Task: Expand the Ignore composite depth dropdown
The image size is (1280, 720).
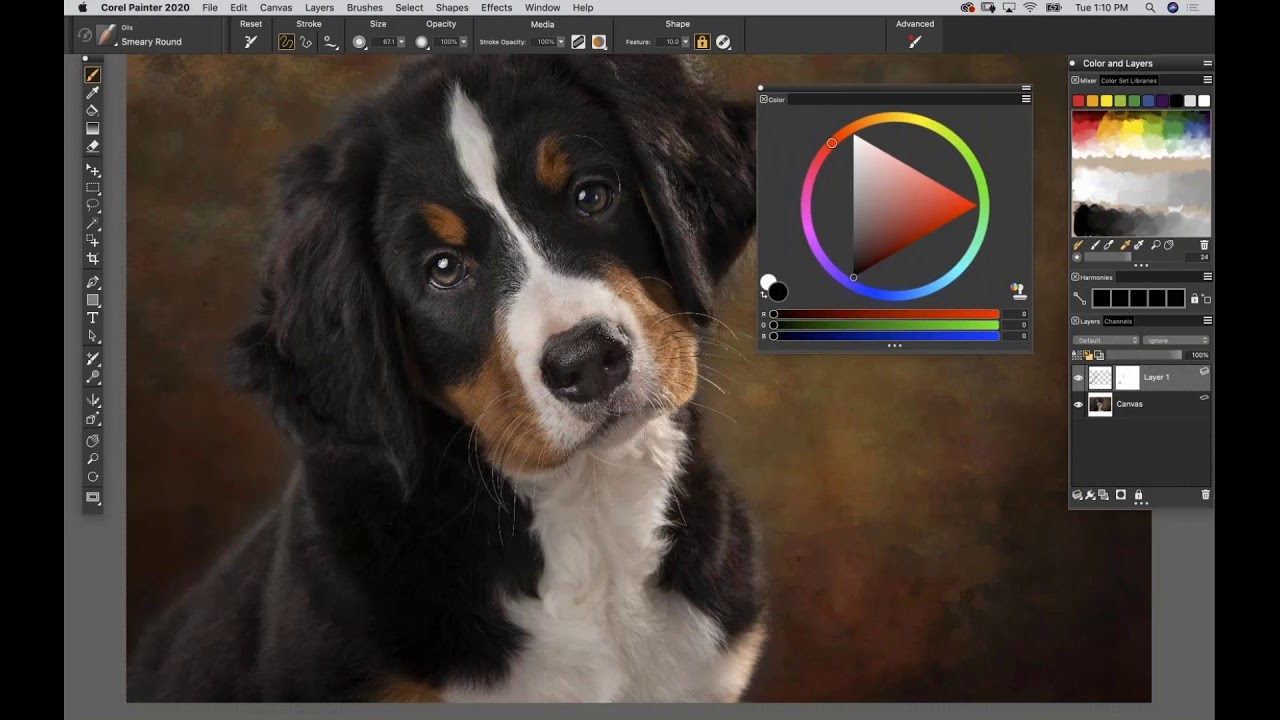Action: tap(1176, 340)
